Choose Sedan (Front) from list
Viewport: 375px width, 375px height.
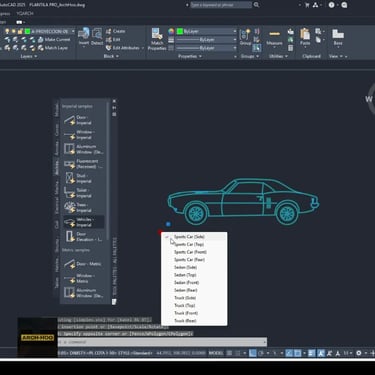[194, 283]
